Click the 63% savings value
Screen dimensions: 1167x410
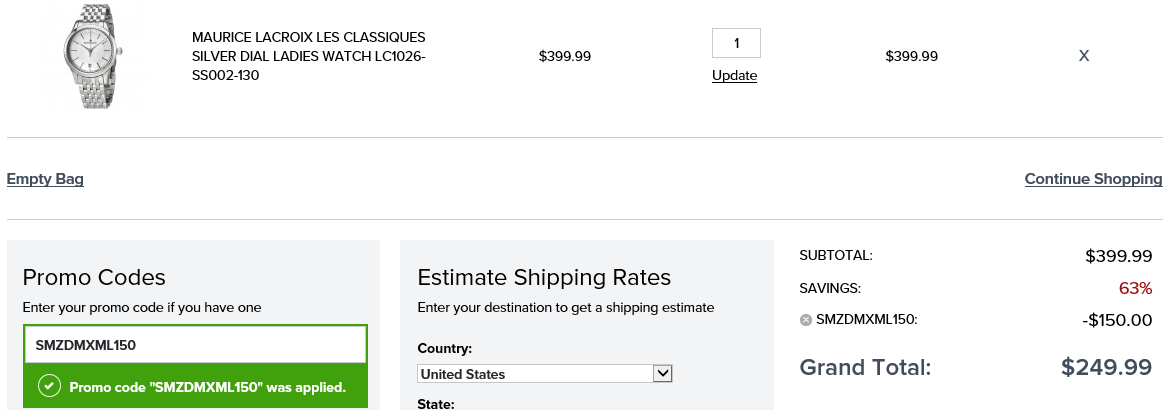[1136, 288]
